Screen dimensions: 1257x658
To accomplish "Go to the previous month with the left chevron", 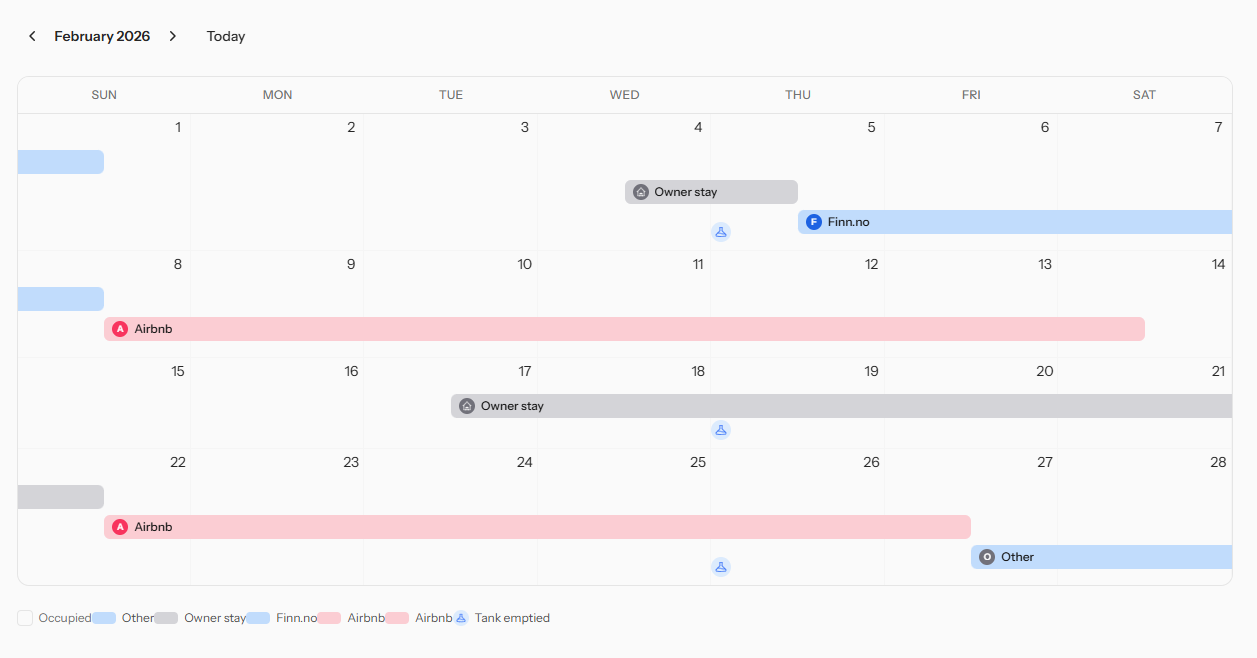I will tap(32, 36).
